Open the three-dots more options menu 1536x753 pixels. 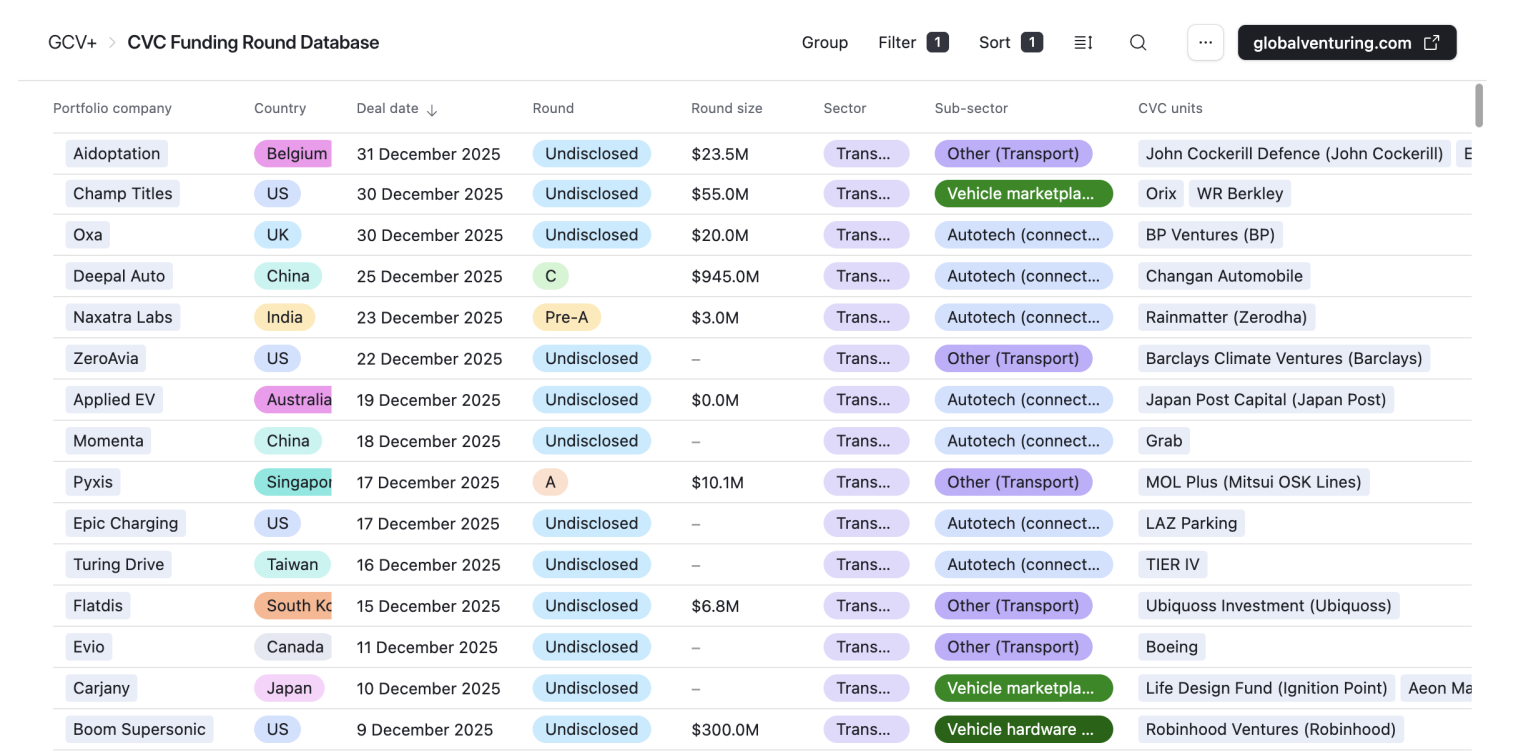[1205, 43]
